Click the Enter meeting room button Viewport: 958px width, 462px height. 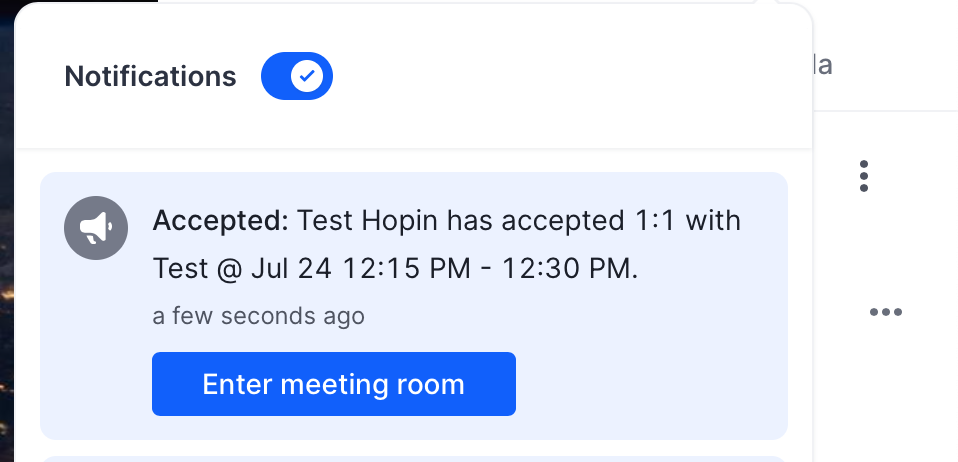coord(334,384)
